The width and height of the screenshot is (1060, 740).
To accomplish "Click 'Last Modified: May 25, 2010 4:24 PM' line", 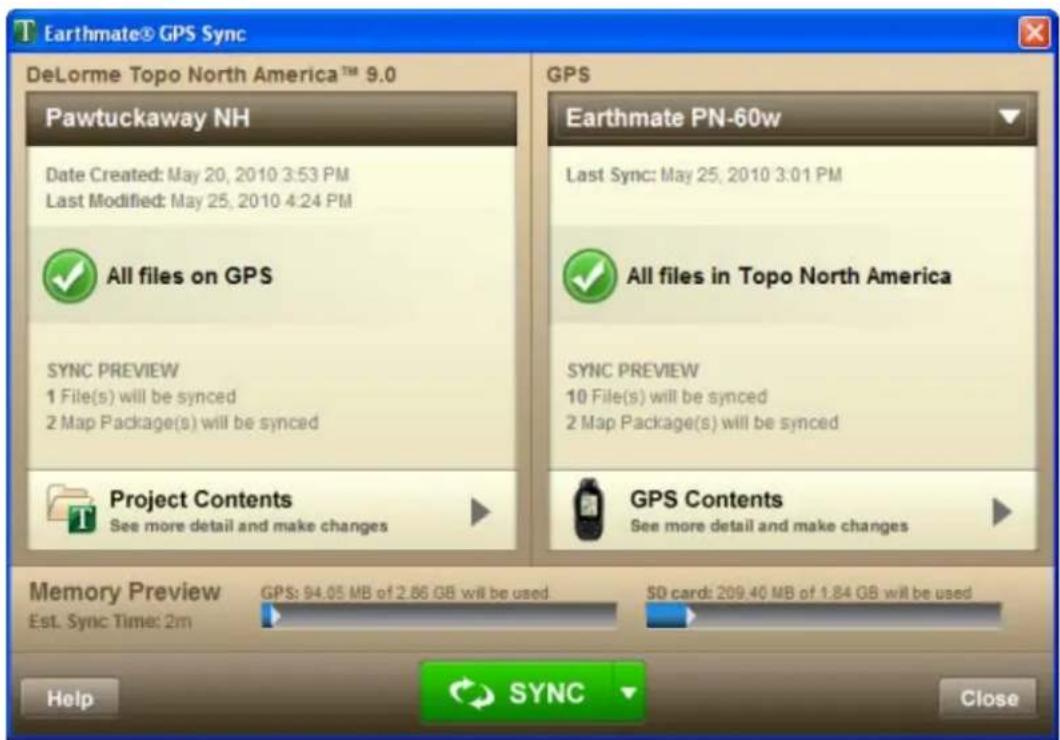I will (x=199, y=201).
